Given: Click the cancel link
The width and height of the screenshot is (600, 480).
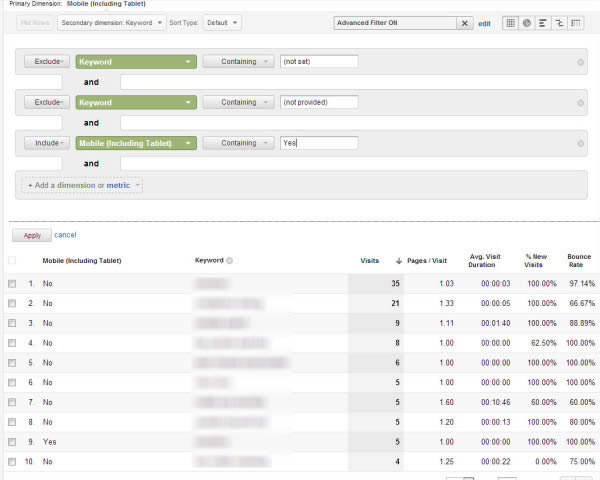Looking at the screenshot, I should [65, 235].
